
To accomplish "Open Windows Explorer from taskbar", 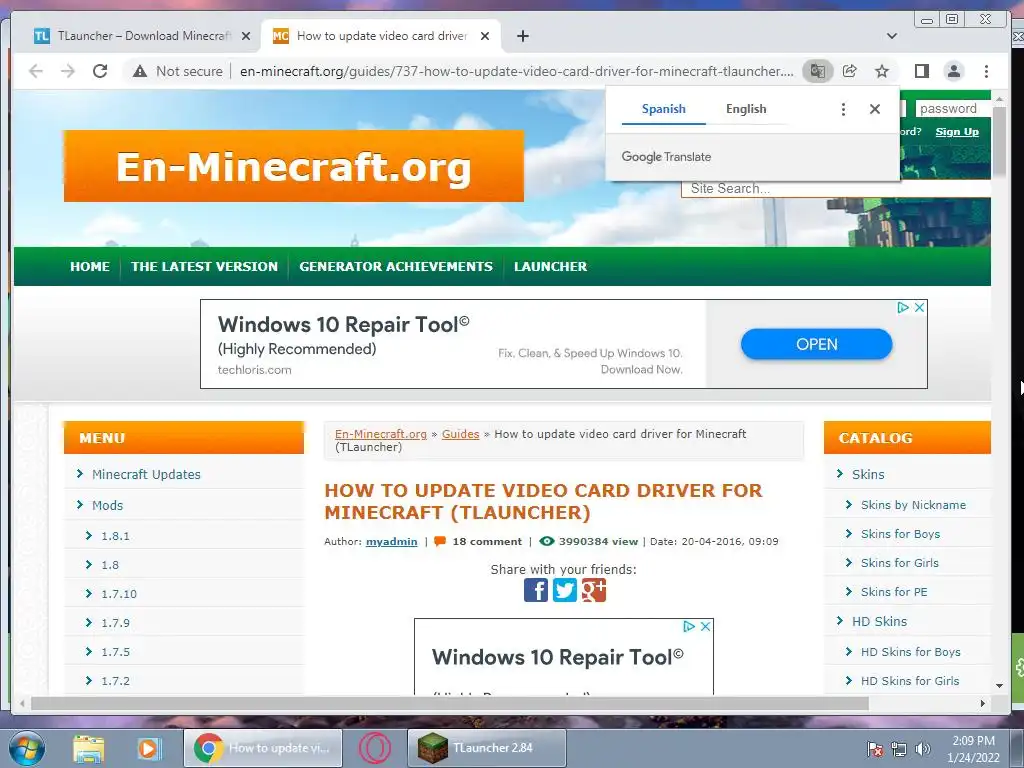I will point(89,748).
